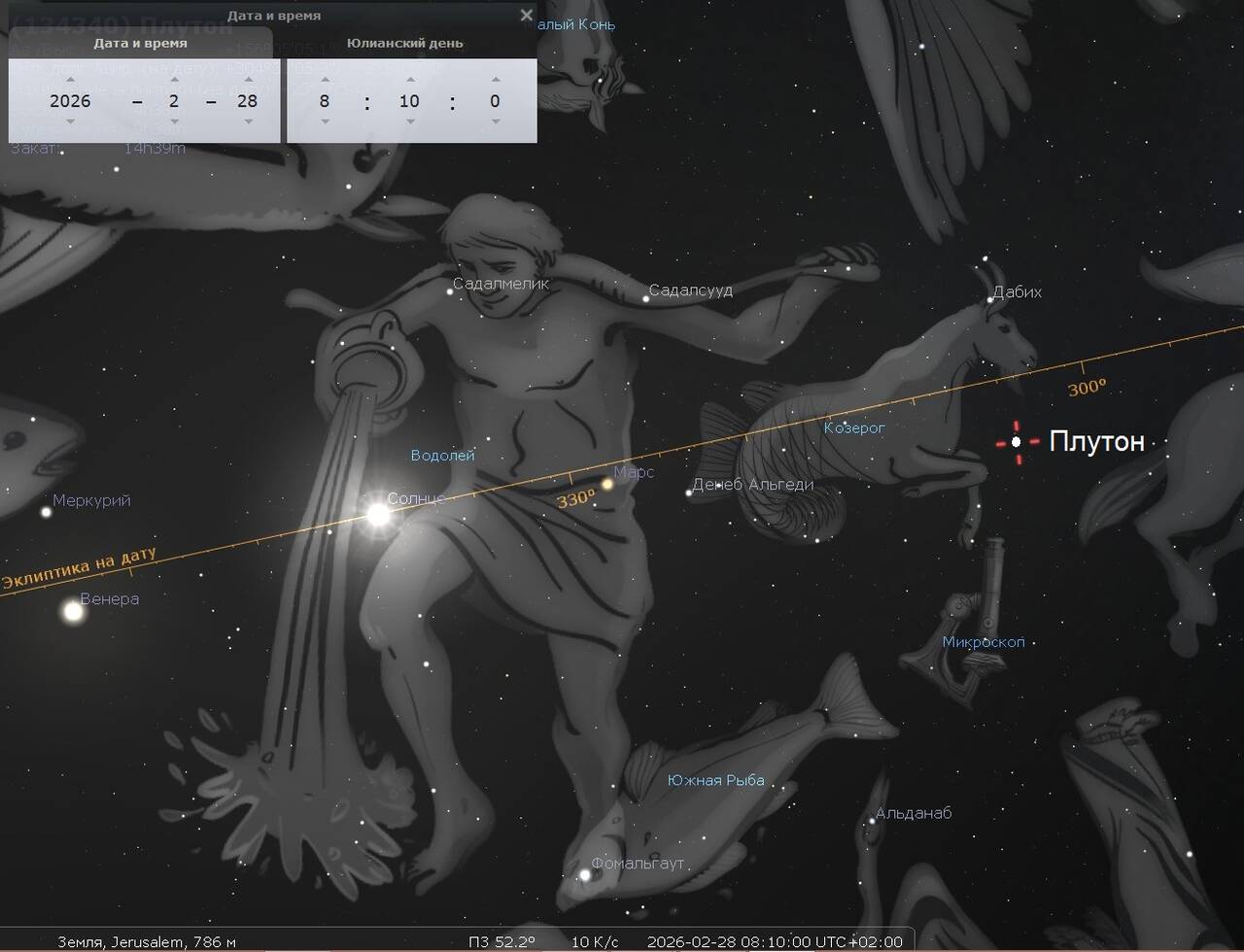
Task: Click the year field showing 2026
Action: click(x=70, y=101)
